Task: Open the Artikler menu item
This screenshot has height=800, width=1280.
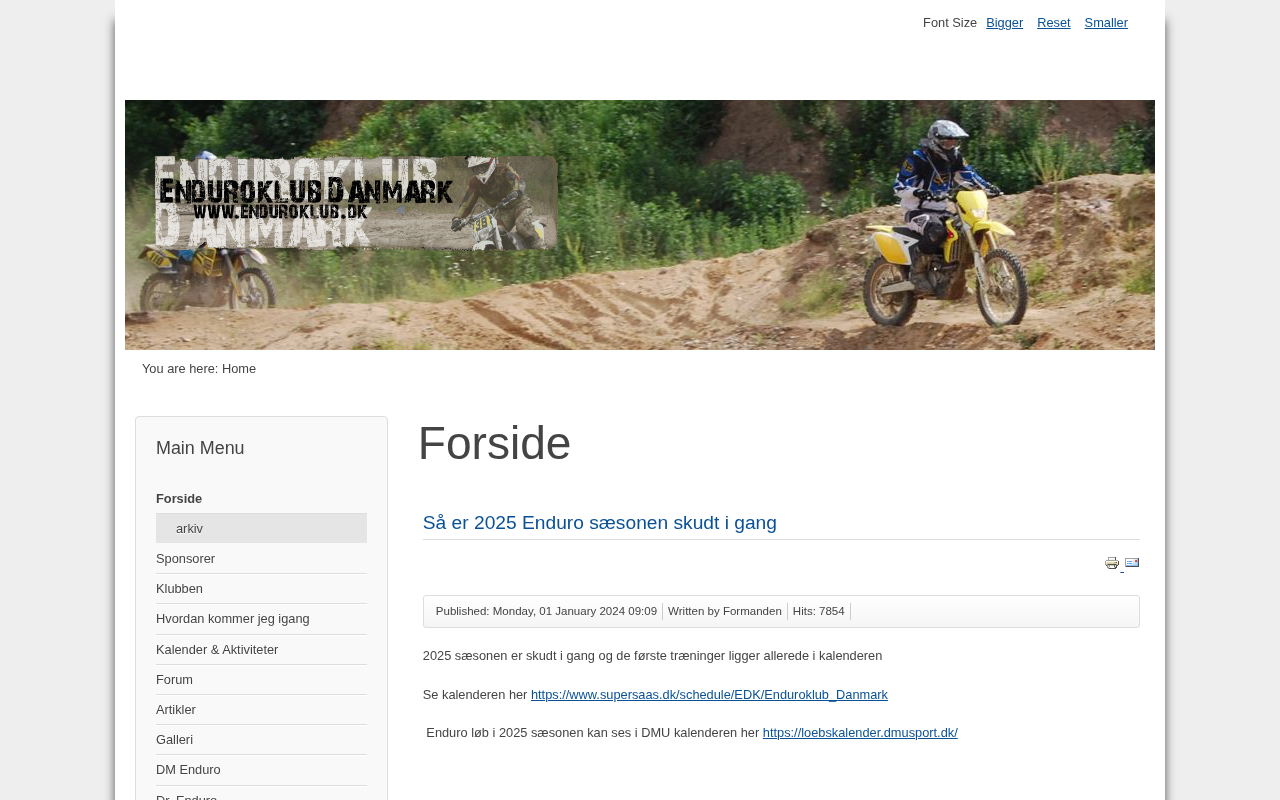Action: tap(176, 710)
